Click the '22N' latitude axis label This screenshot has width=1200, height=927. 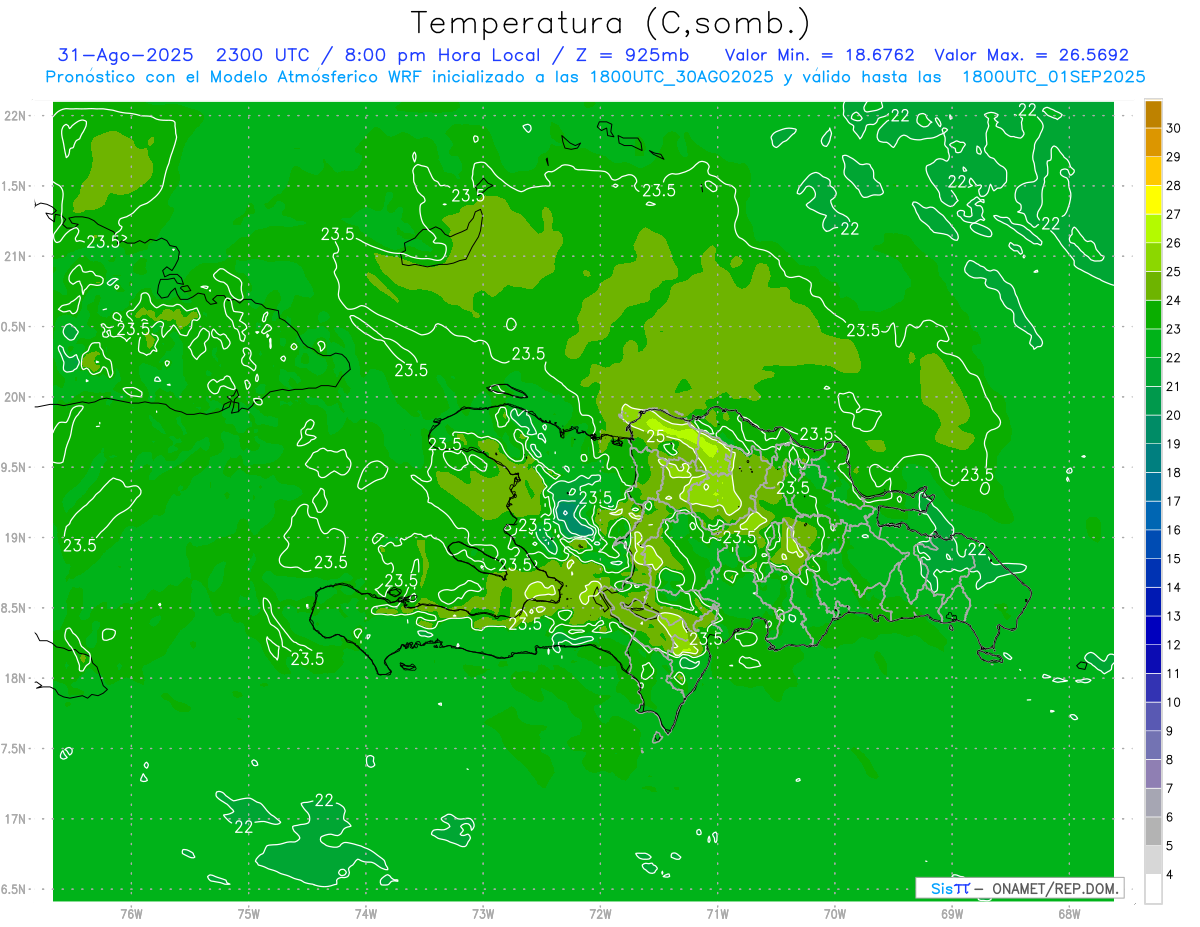[15, 115]
